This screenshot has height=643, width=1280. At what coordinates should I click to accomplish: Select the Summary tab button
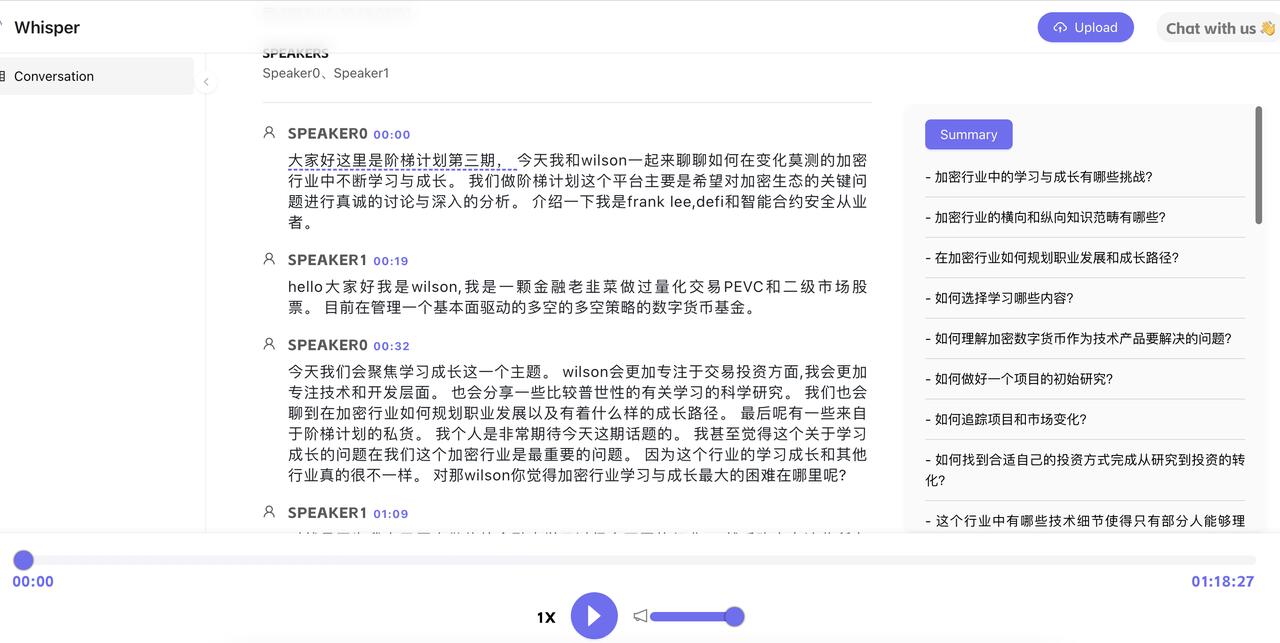pyautogui.click(x=968, y=135)
